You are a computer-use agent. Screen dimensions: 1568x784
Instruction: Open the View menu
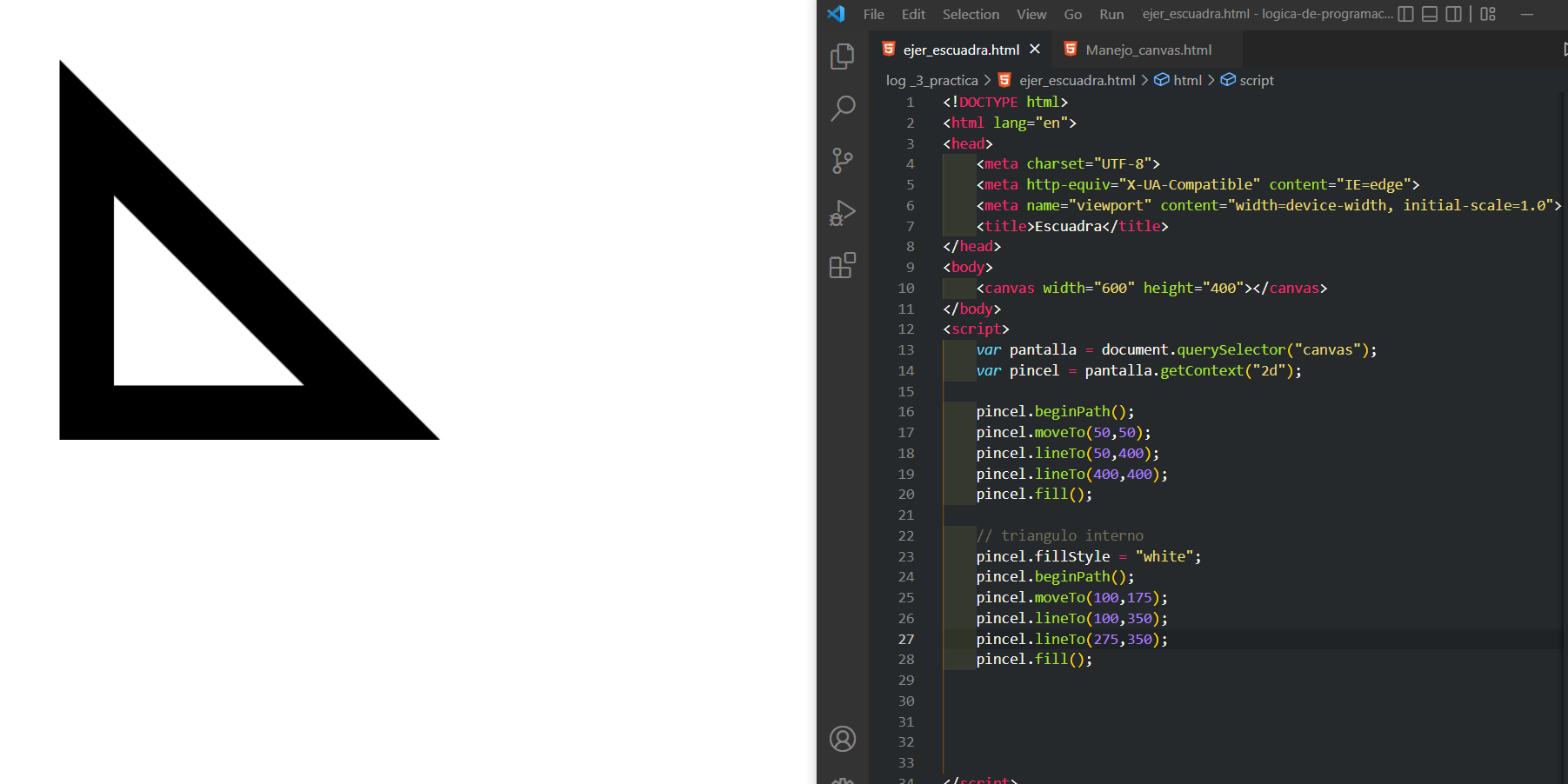tap(1031, 14)
